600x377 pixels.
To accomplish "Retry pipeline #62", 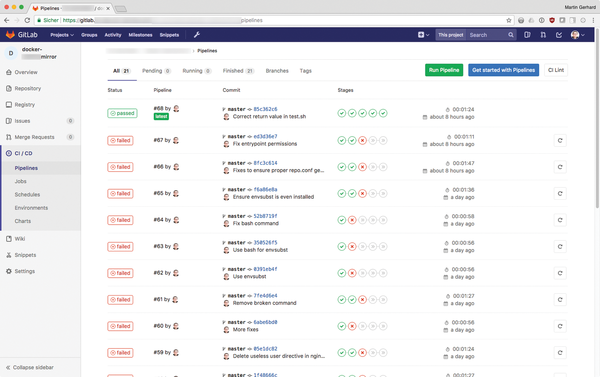I will 560,273.
